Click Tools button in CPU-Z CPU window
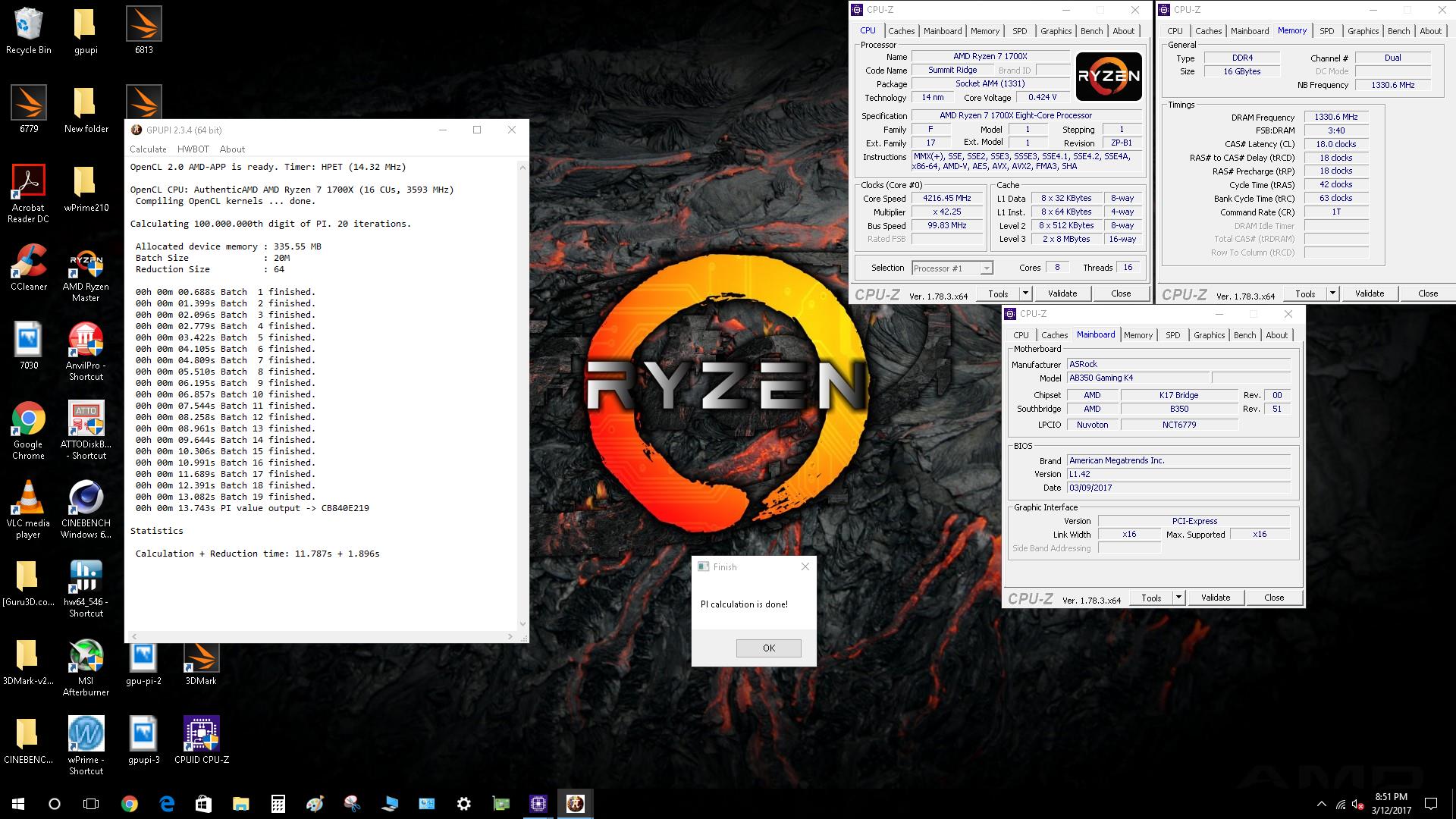Screen dimensions: 1456x819 998,293
